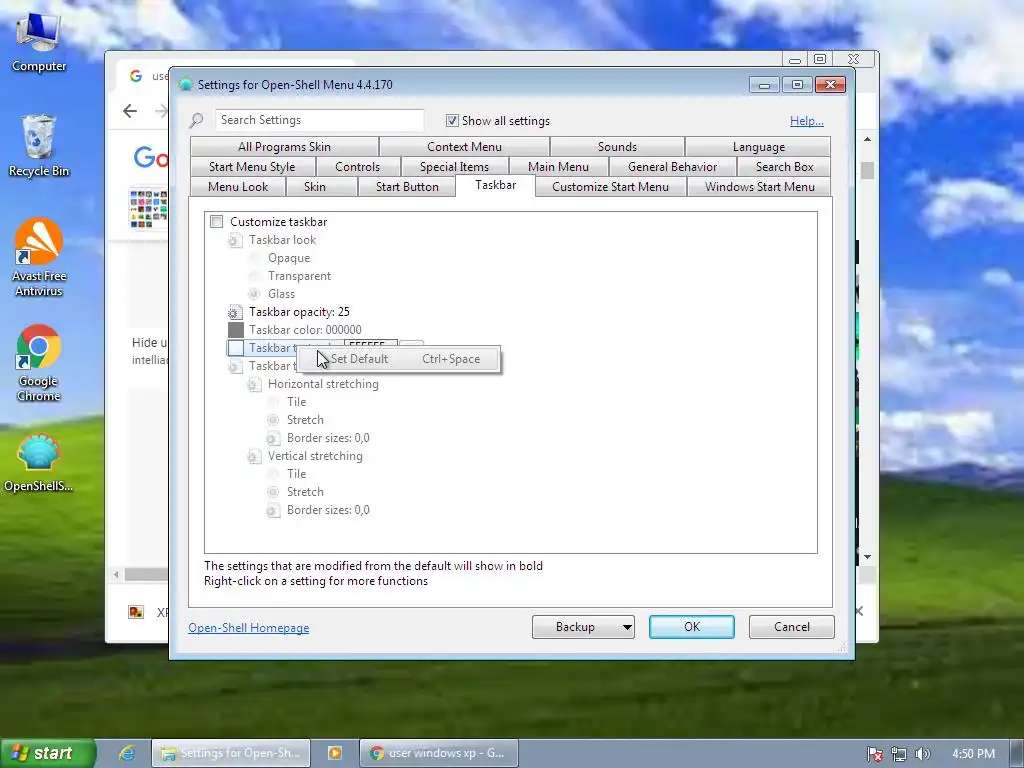1024x768 pixels.
Task: Click into the Search Settings field
Action: coord(319,120)
